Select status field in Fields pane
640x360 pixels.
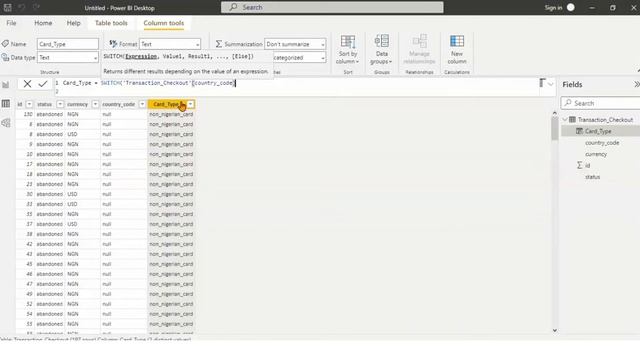click(592, 177)
